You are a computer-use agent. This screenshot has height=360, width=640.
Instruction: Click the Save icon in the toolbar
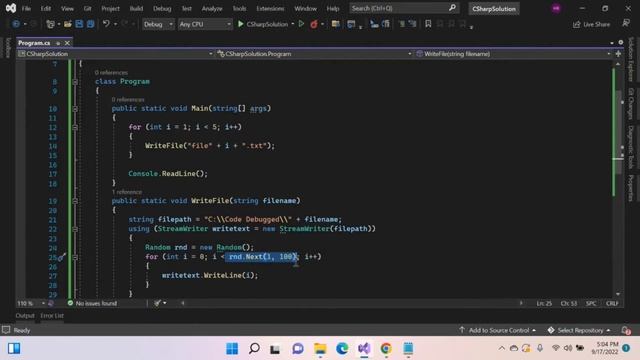[79, 24]
